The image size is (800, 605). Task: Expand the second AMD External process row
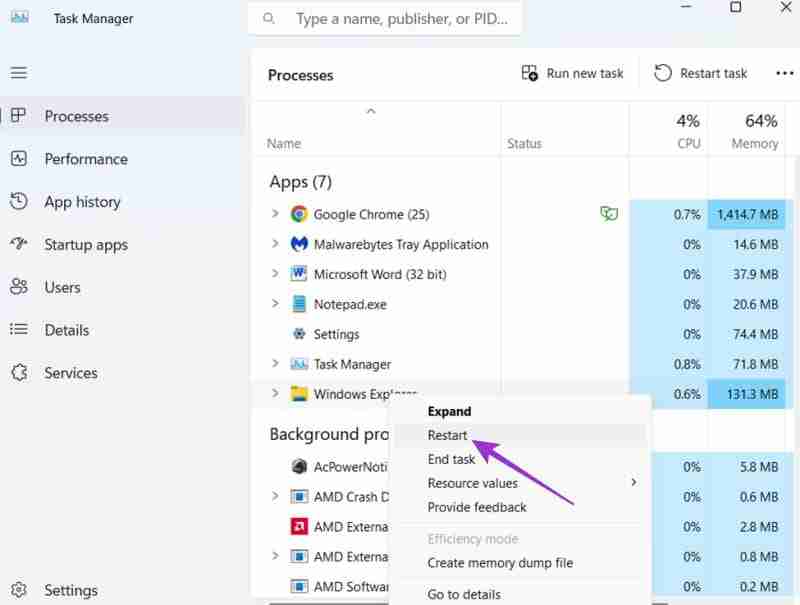[x=275, y=556]
